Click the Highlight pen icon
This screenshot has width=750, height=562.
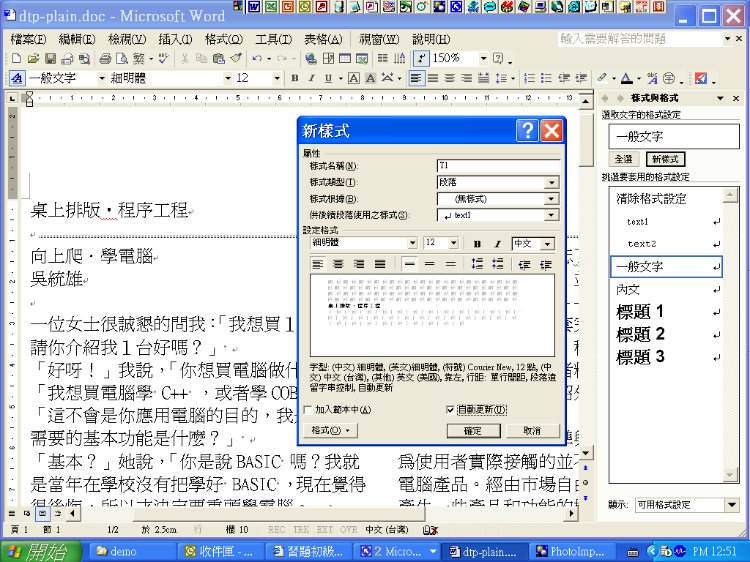coord(602,78)
